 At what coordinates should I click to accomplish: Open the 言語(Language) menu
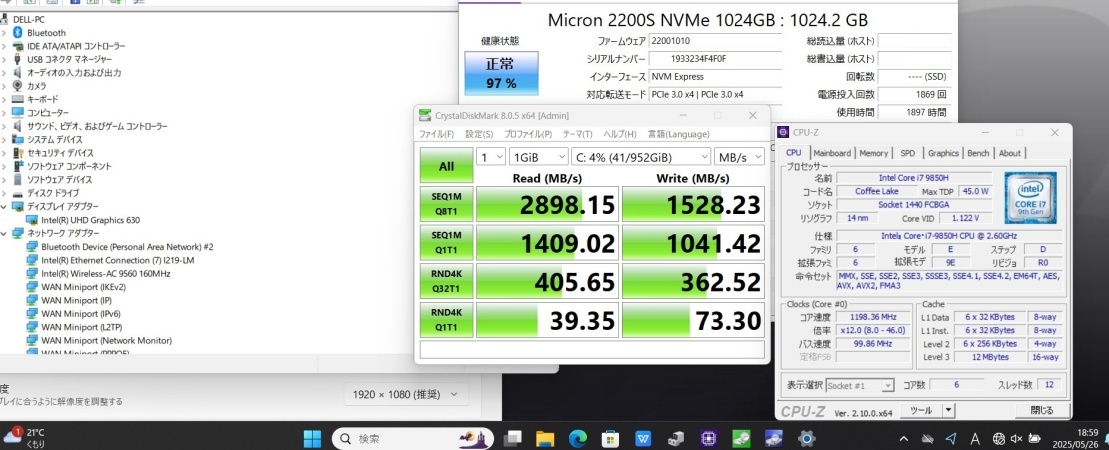click(678, 134)
